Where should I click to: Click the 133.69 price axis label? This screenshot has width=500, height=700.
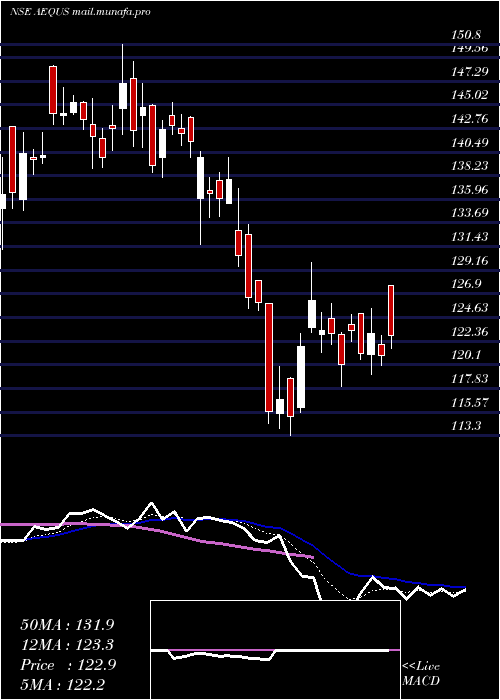[470, 213]
